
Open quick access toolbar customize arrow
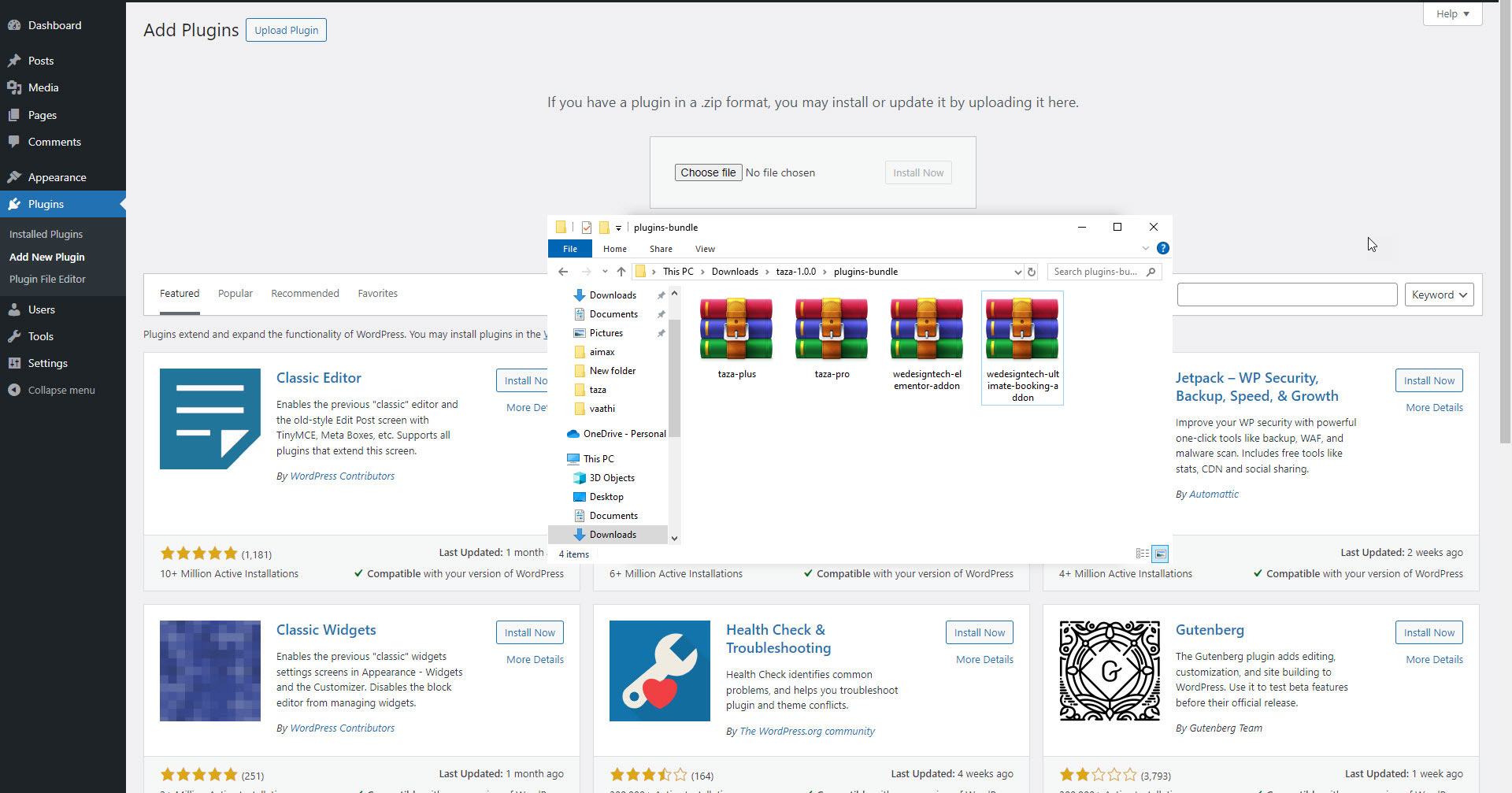tap(619, 228)
